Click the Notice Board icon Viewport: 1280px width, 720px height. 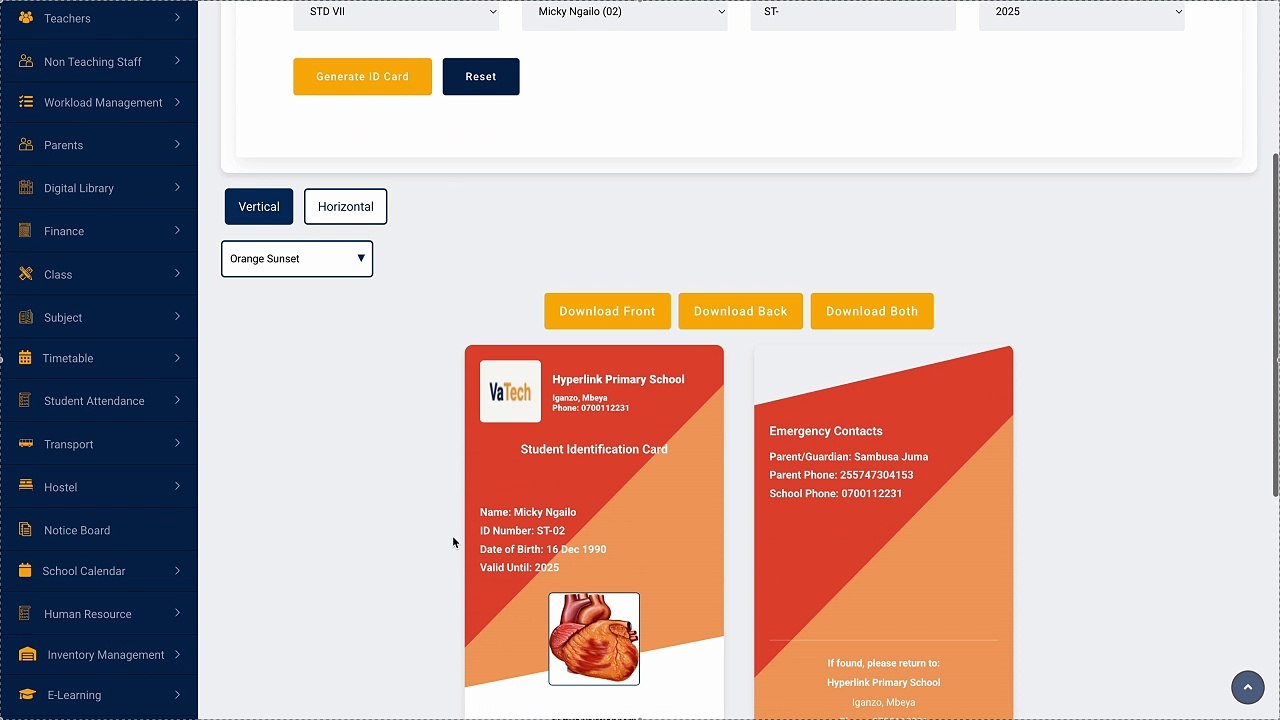point(26,530)
